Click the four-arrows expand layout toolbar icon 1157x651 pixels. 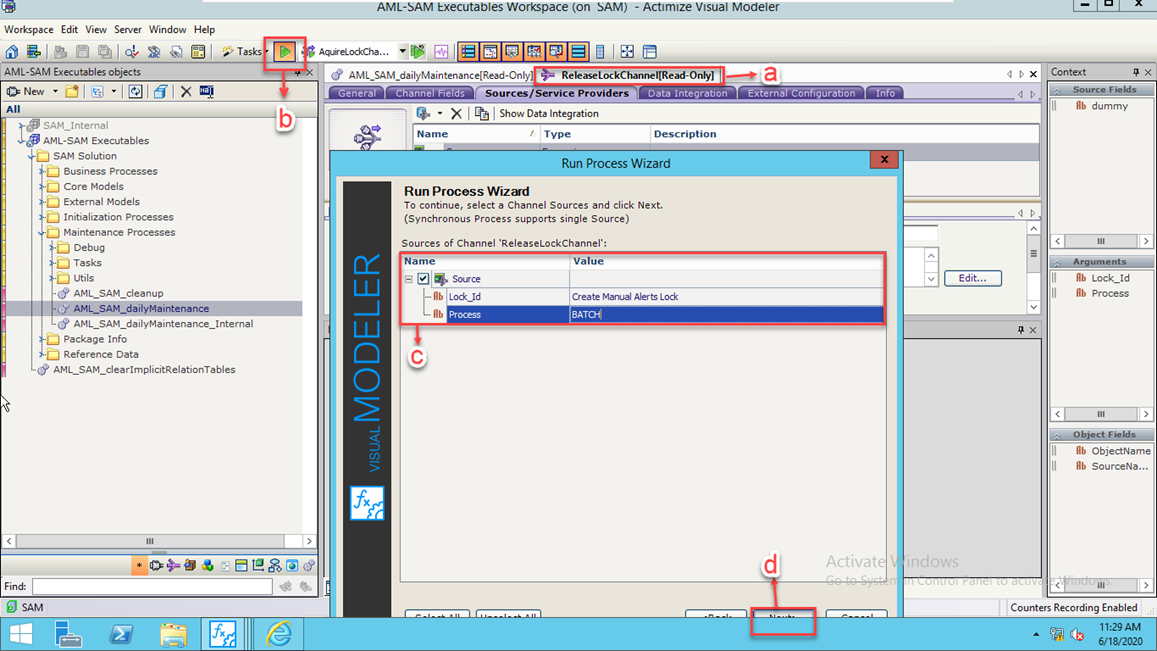[626, 52]
